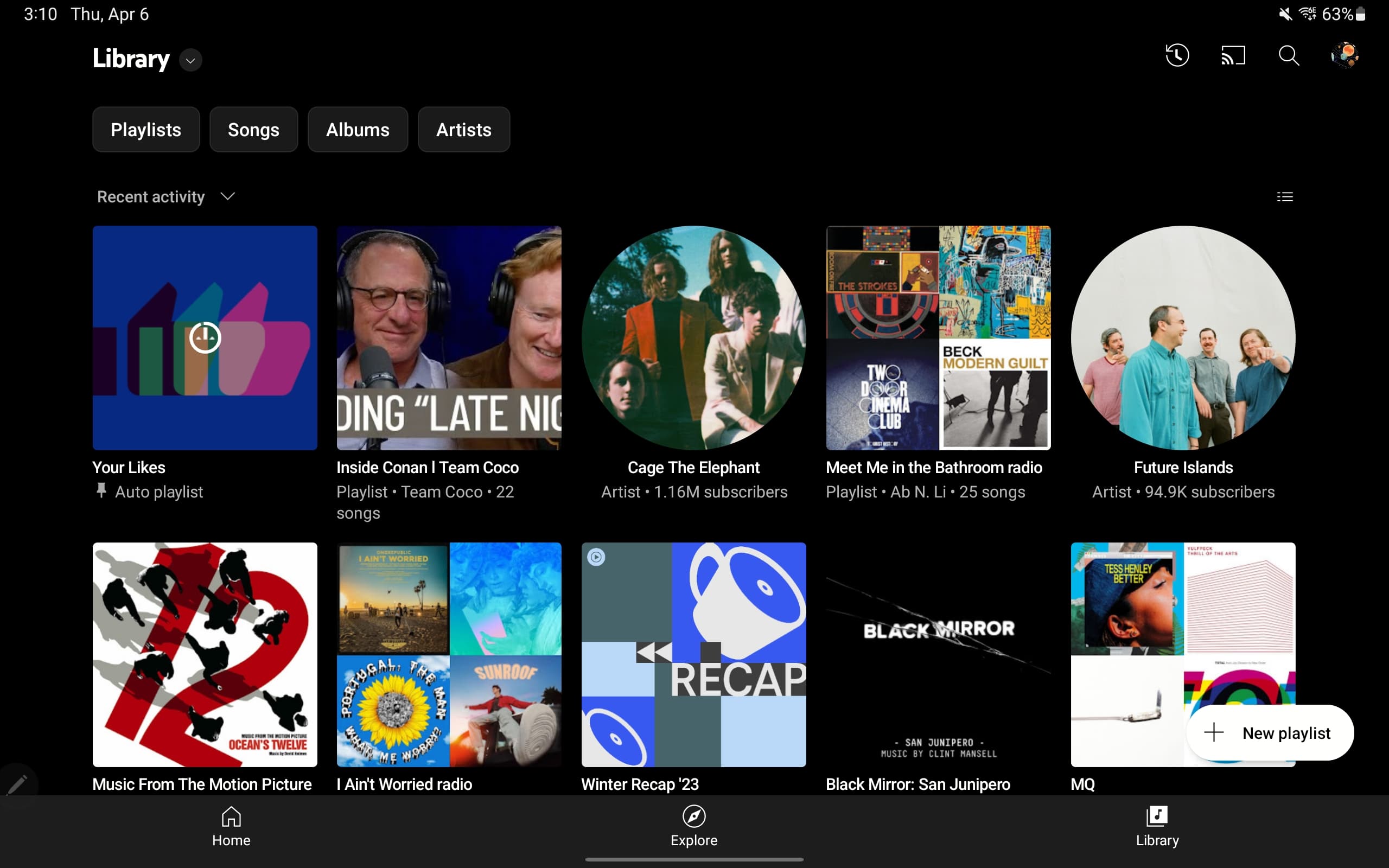Open Cage The Elephant artist page
The width and height of the screenshot is (1389, 868).
coord(694,338)
